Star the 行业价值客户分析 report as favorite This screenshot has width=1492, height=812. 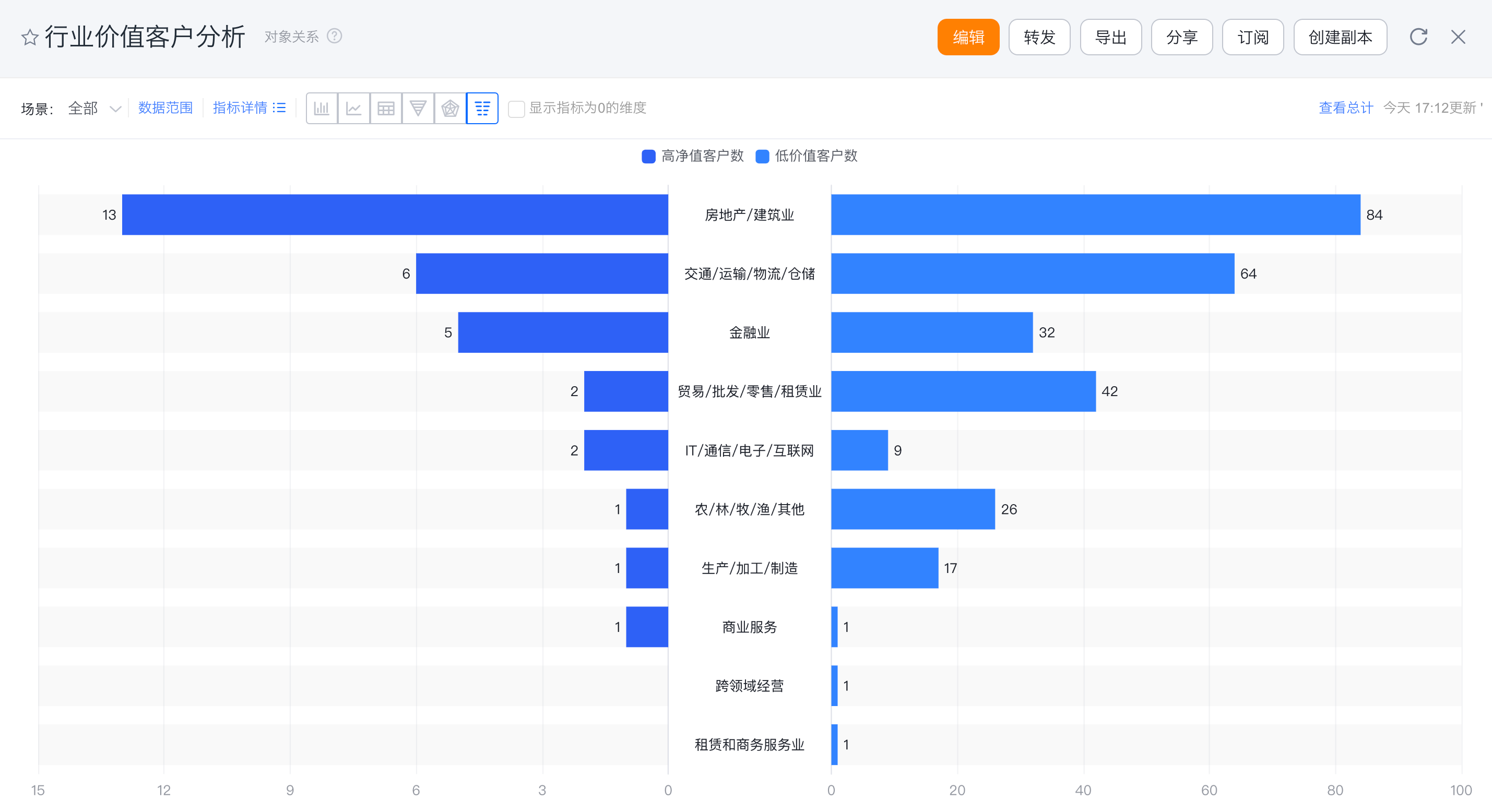30,38
